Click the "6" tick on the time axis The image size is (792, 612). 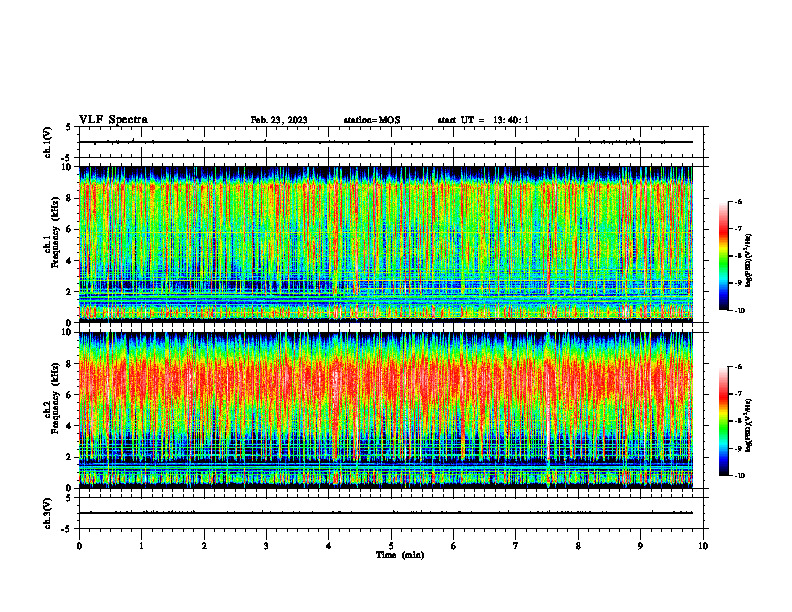point(454,546)
